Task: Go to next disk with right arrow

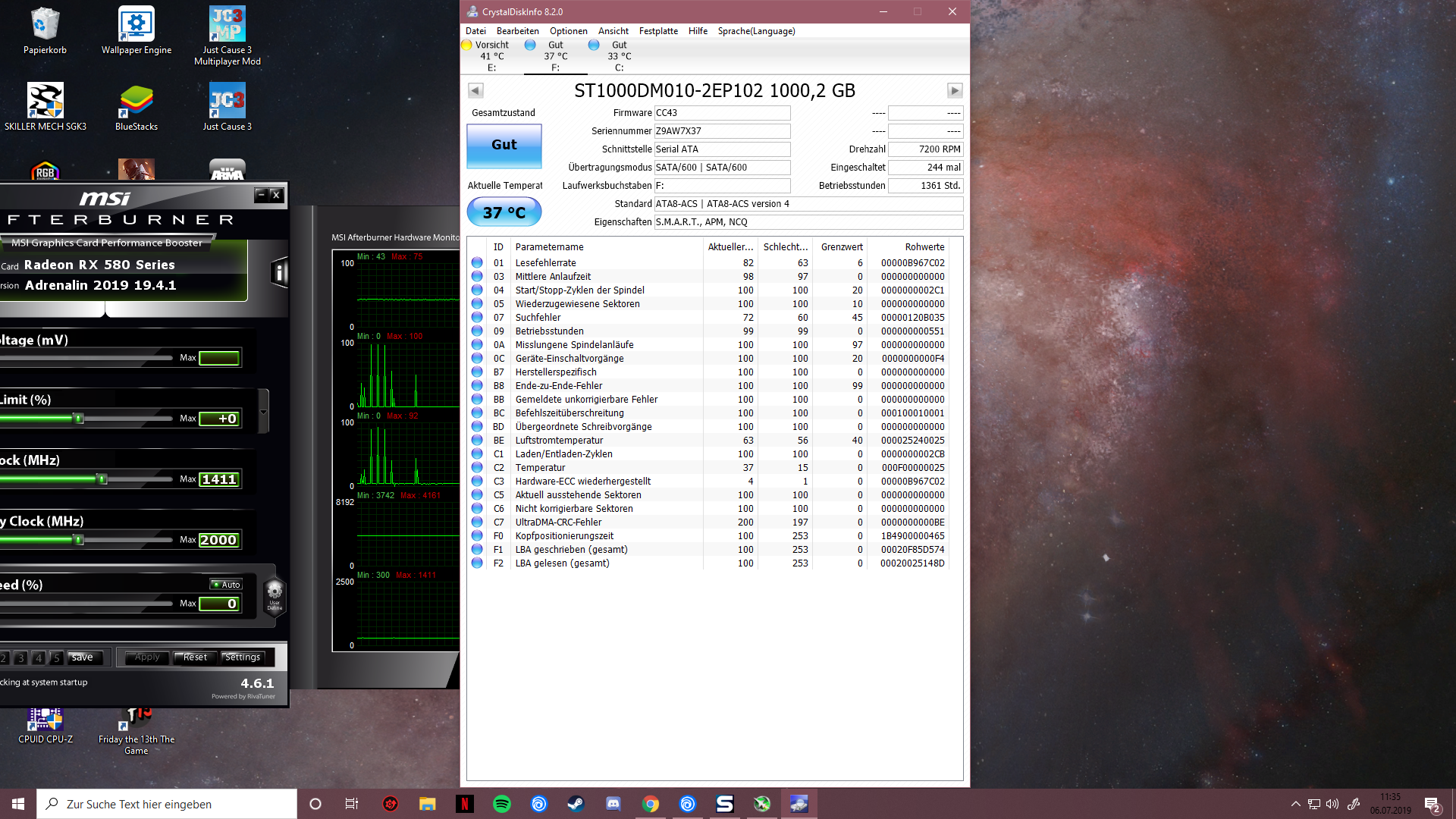Action: pos(955,91)
